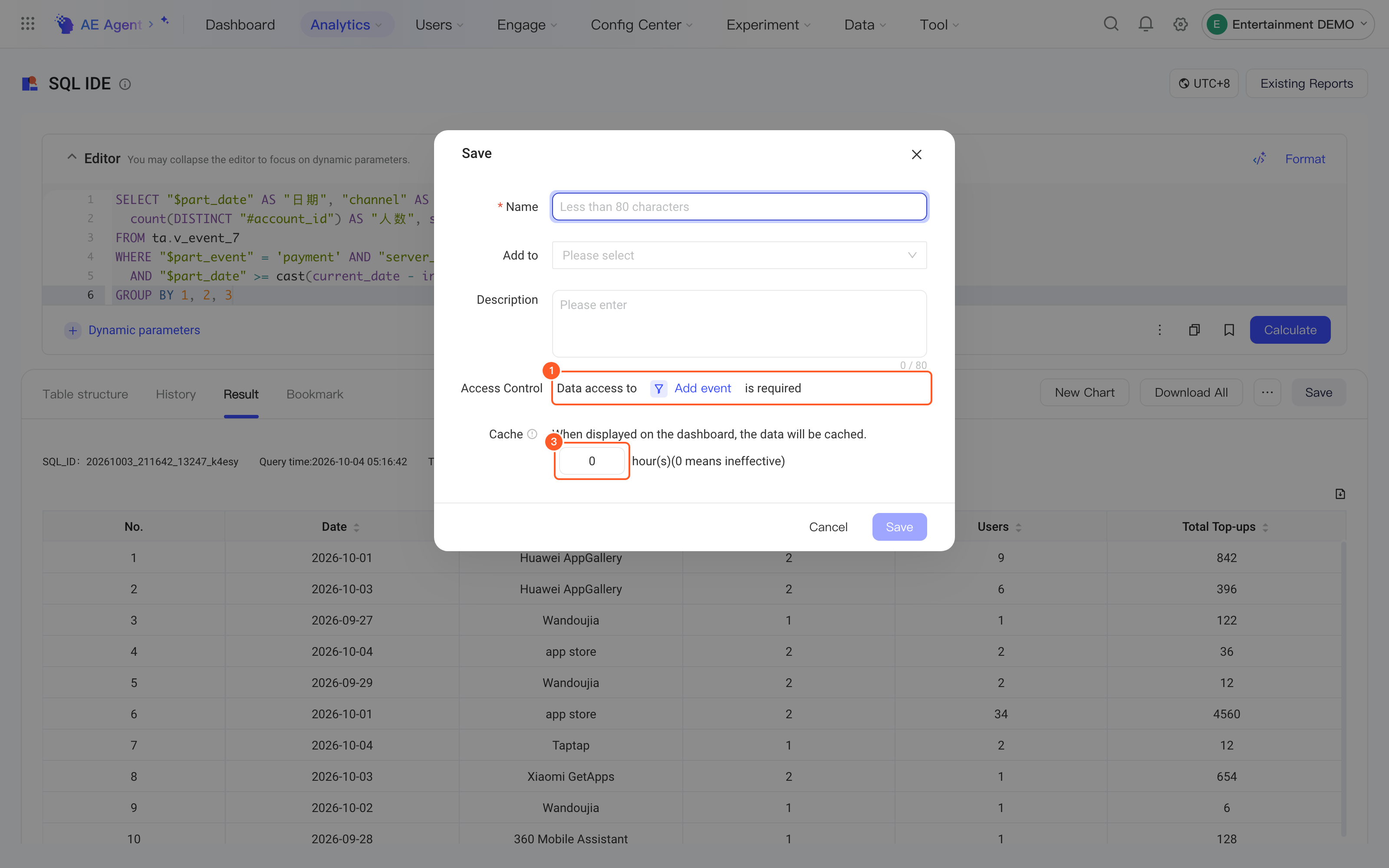Expand the Add to dropdown
The width and height of the screenshot is (1389, 868).
coord(739,255)
